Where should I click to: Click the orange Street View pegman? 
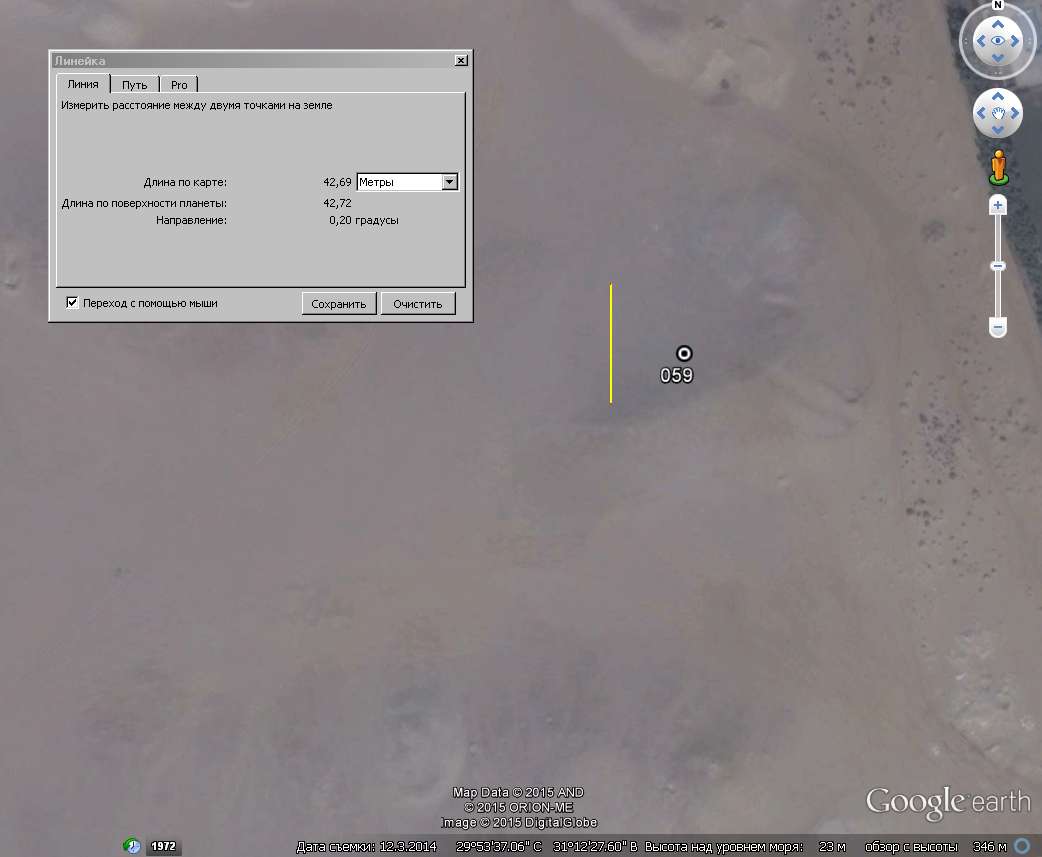[997, 168]
